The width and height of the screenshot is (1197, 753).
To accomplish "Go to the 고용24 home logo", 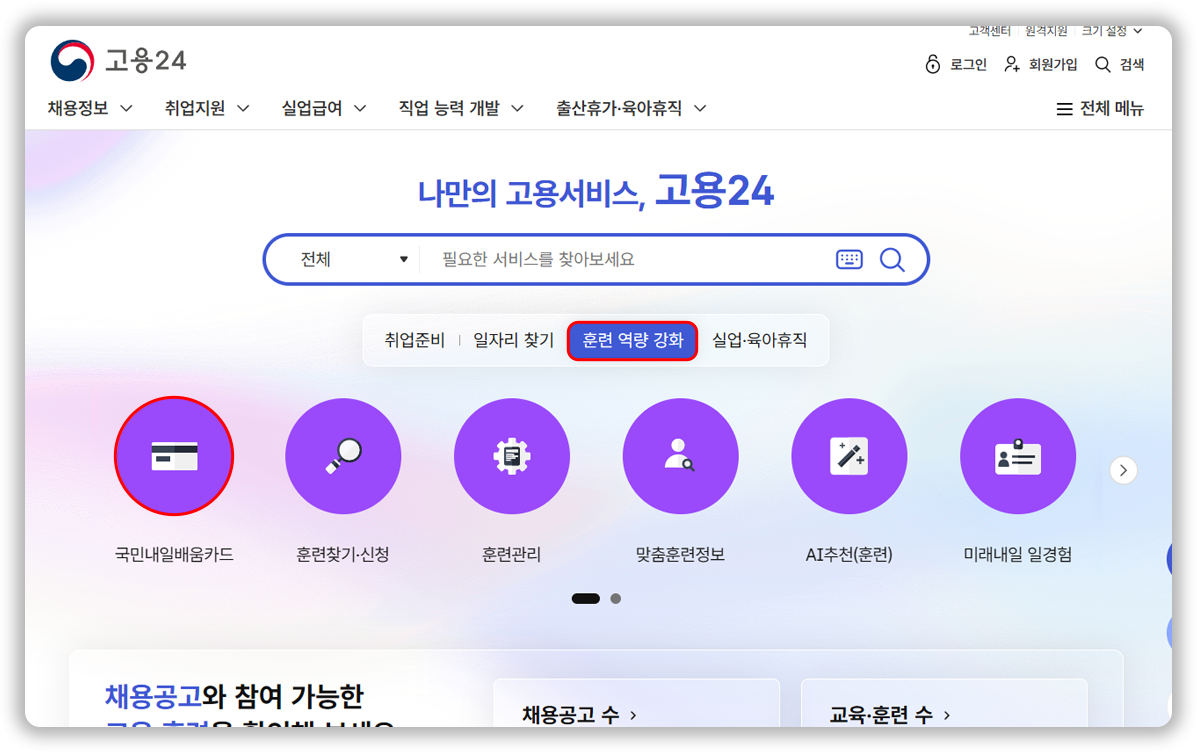I will click(118, 61).
